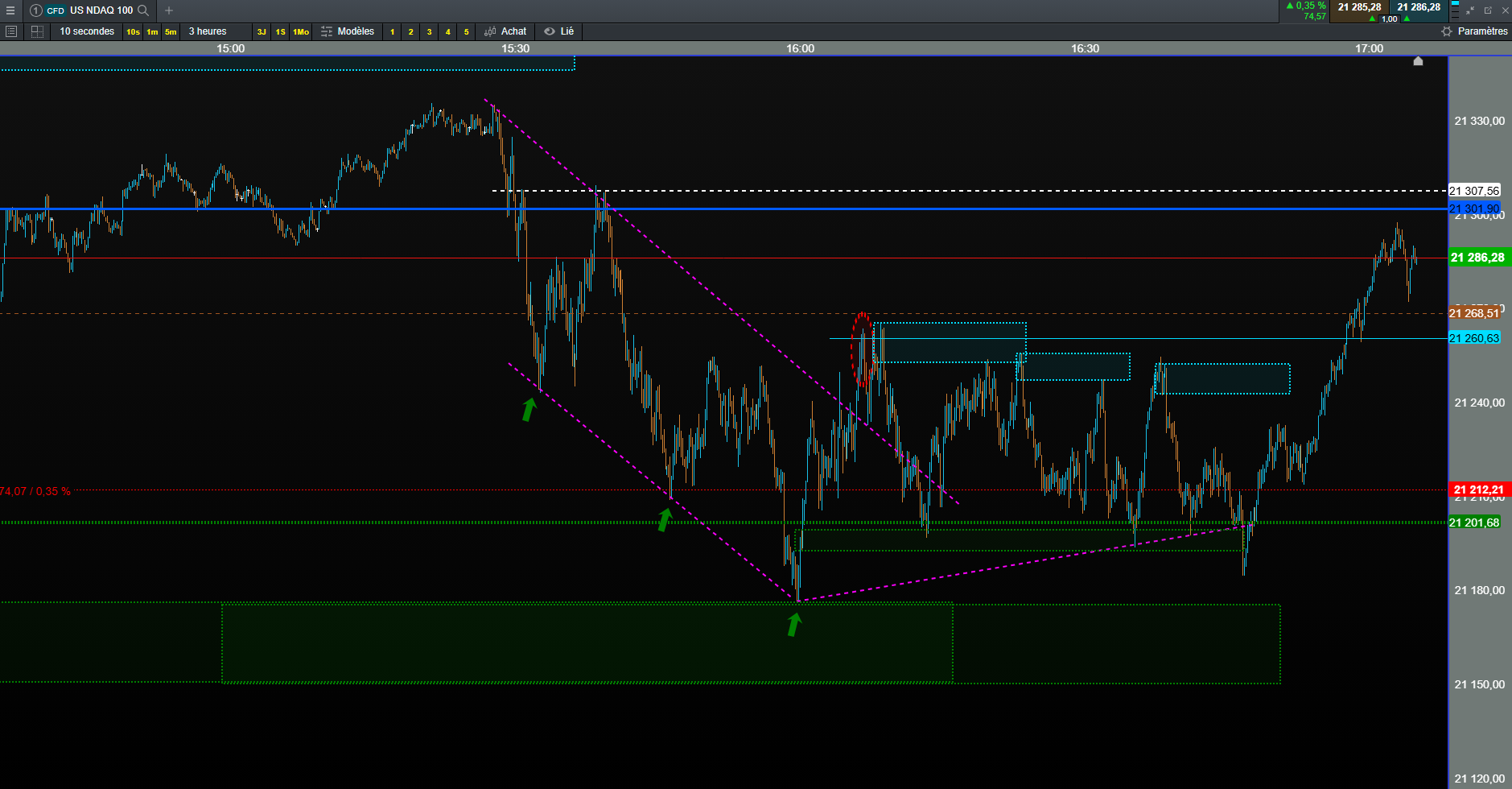This screenshot has height=789, width=1512.
Task: Click the Achat candlestick icon
Action: [x=490, y=31]
